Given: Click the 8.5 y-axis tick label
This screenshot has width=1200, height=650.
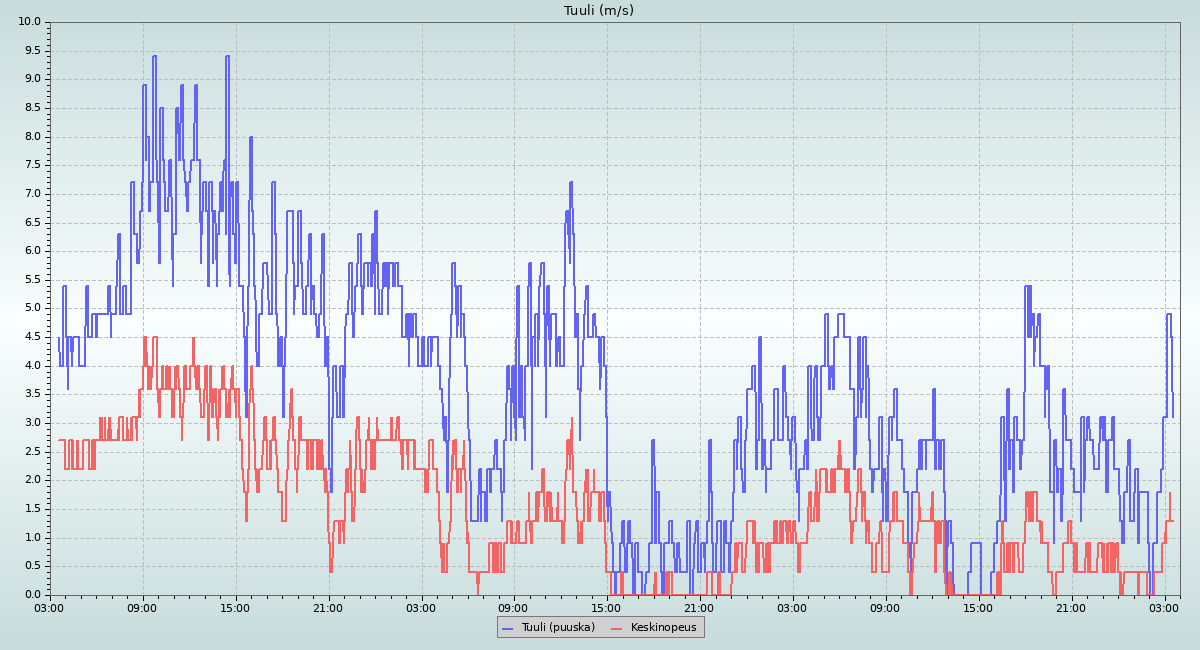Looking at the screenshot, I should [33, 108].
